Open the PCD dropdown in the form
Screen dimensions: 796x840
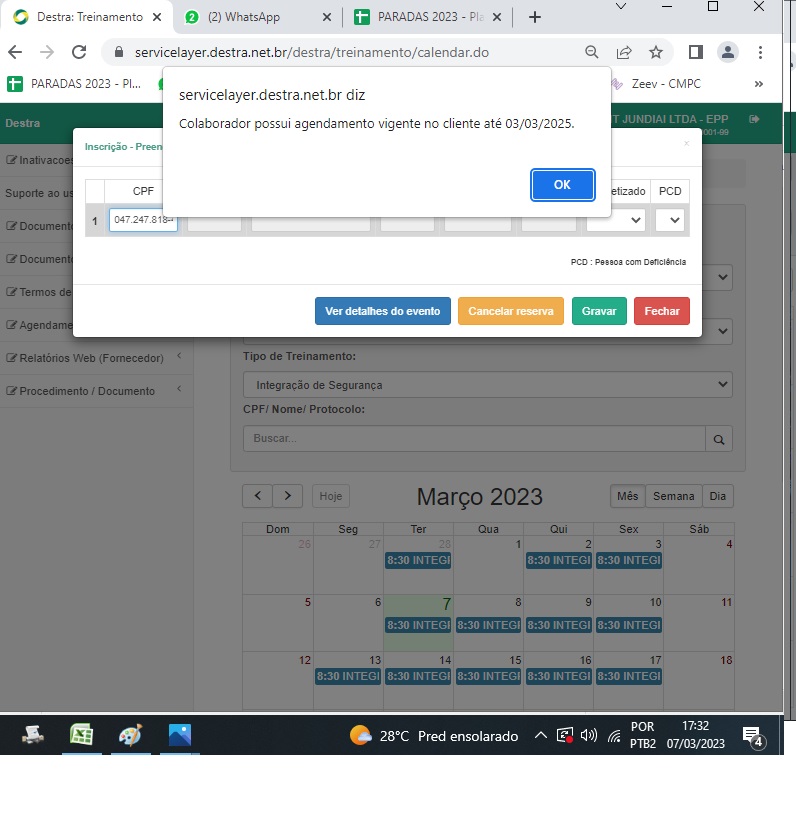670,220
